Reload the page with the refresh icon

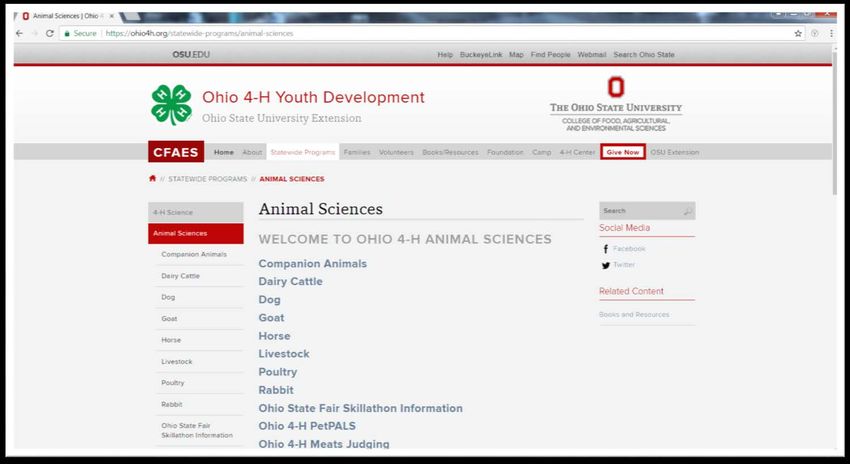coord(50,33)
